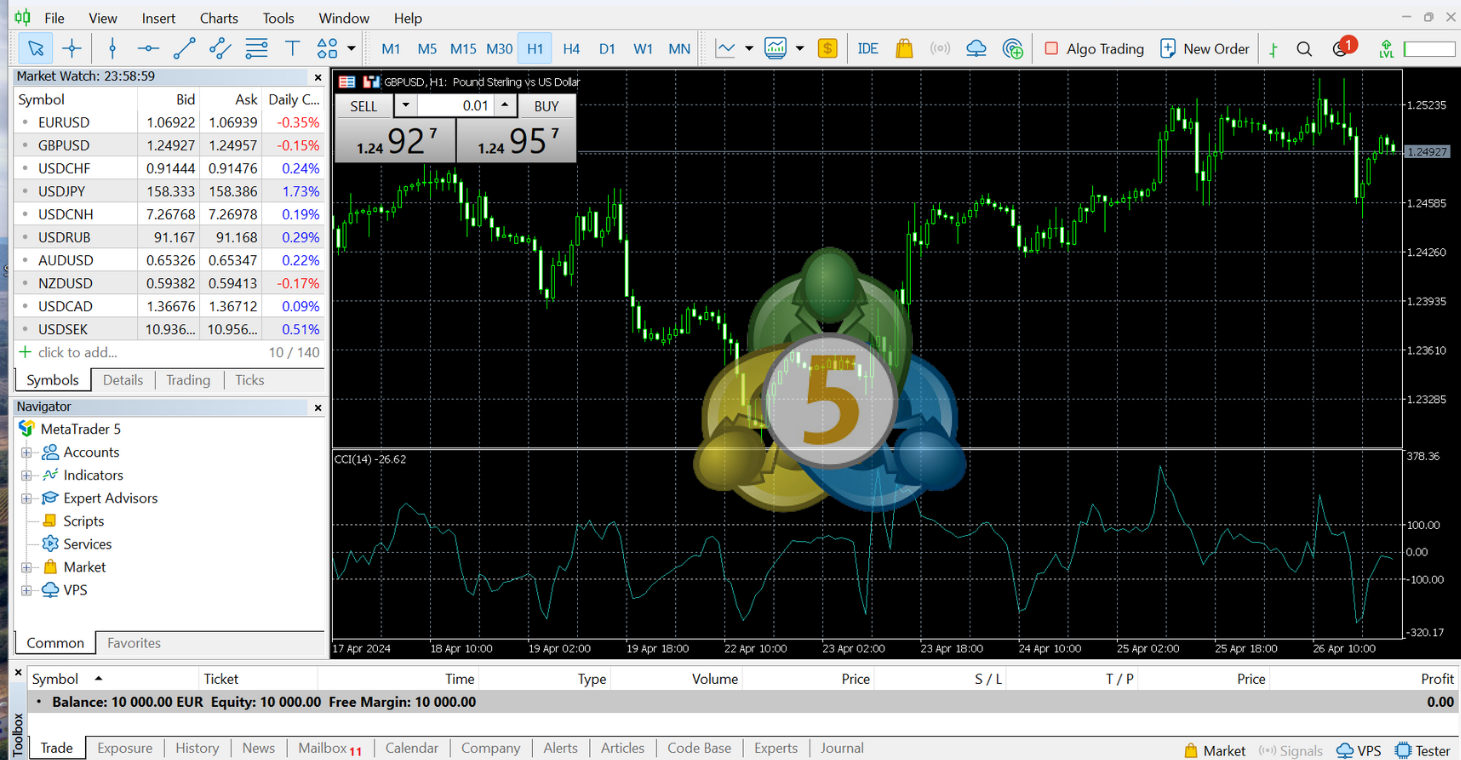Open the Charts menu
This screenshot has width=1461, height=760.
point(219,18)
